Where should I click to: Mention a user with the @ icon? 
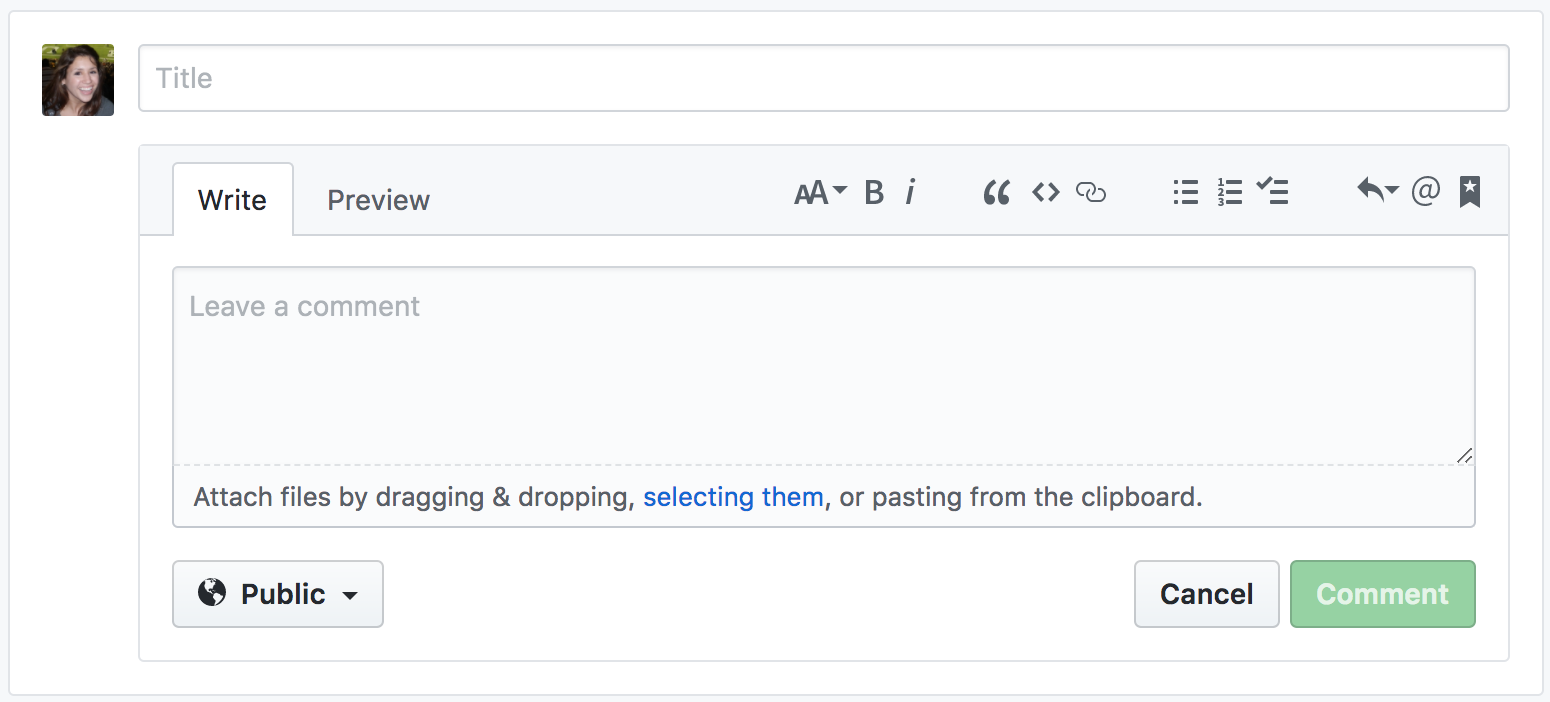1425,191
